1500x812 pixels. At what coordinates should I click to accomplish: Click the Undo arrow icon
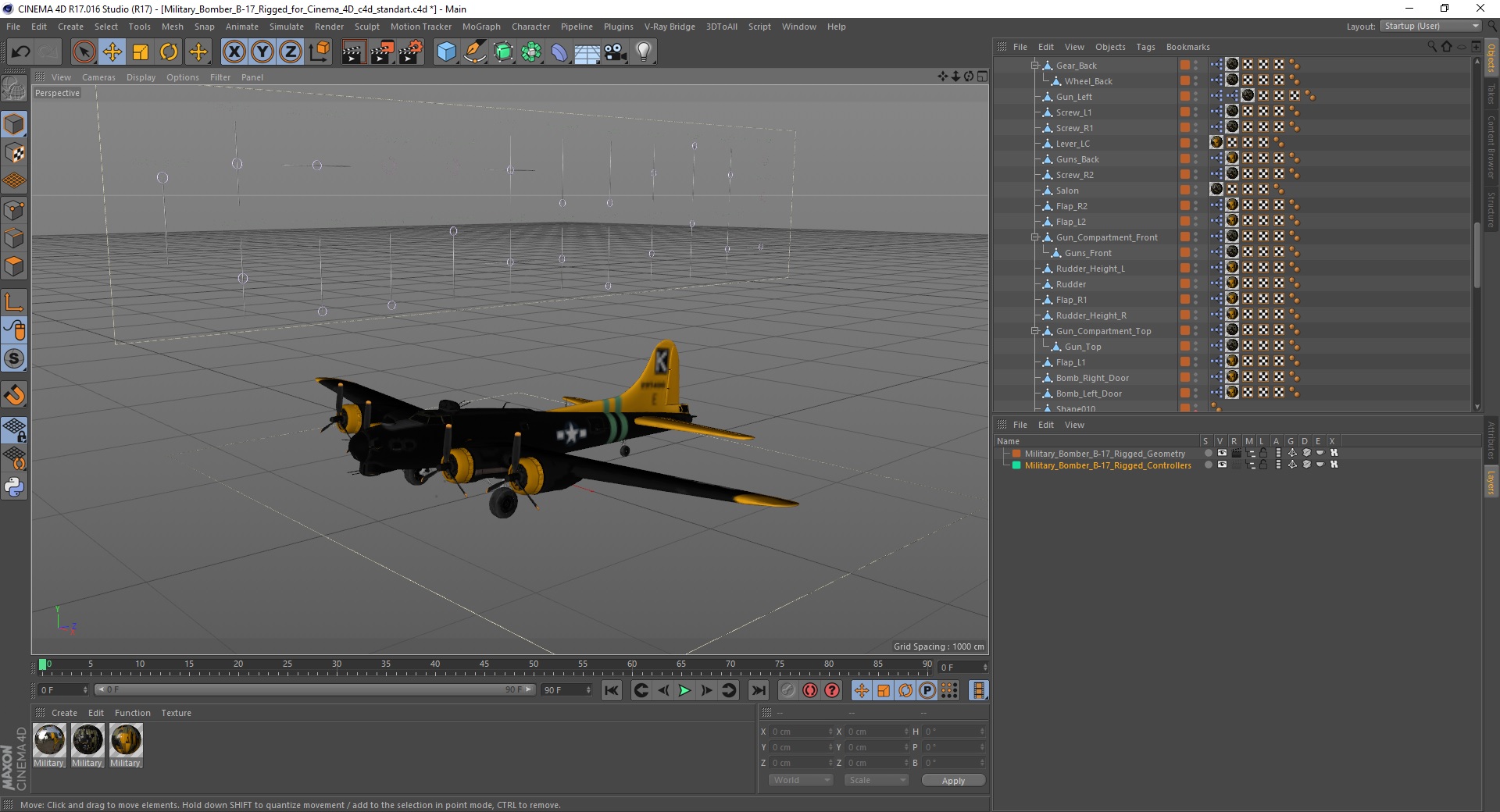[x=21, y=52]
